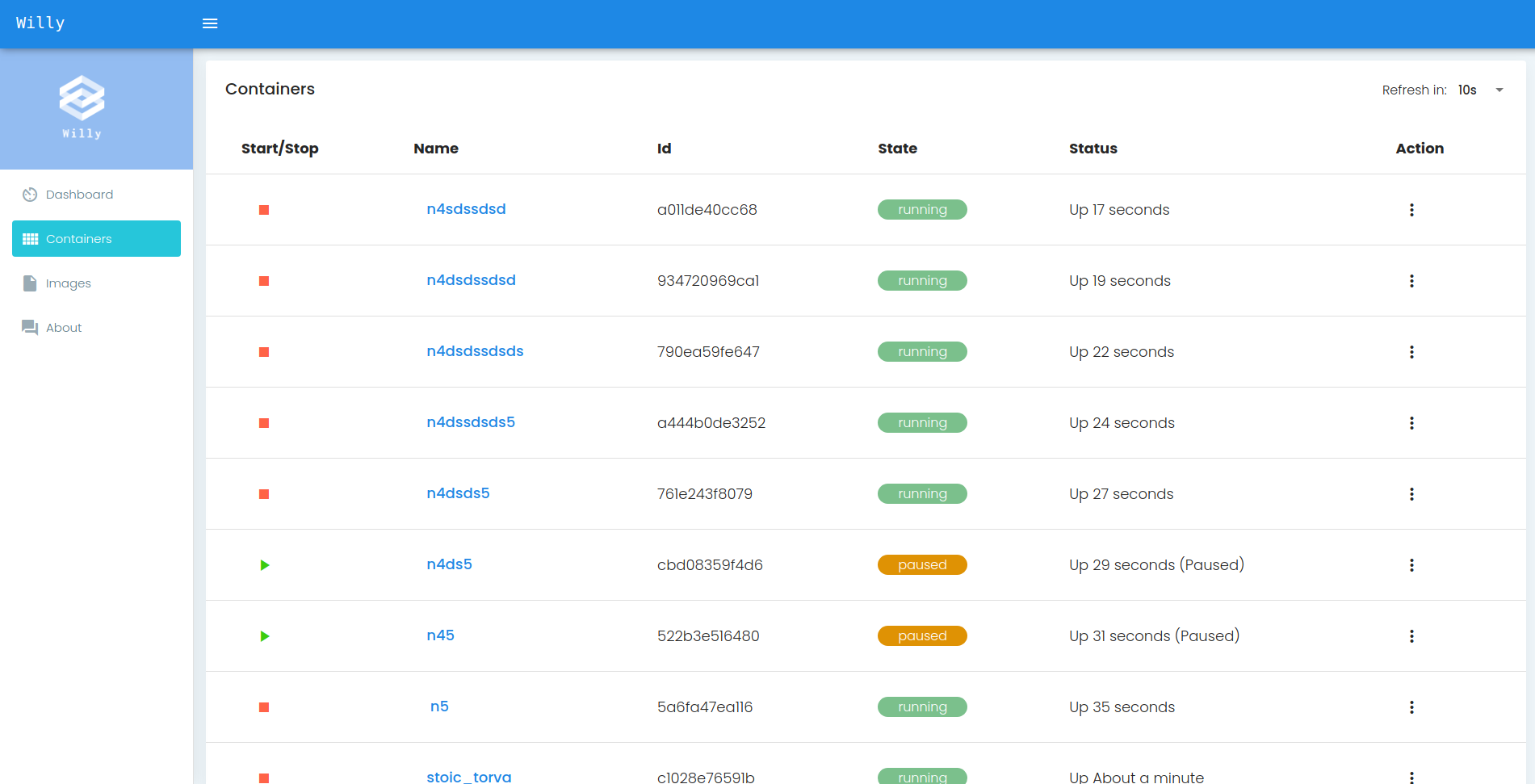Click the paused badge for n4ds5

pos(922,565)
